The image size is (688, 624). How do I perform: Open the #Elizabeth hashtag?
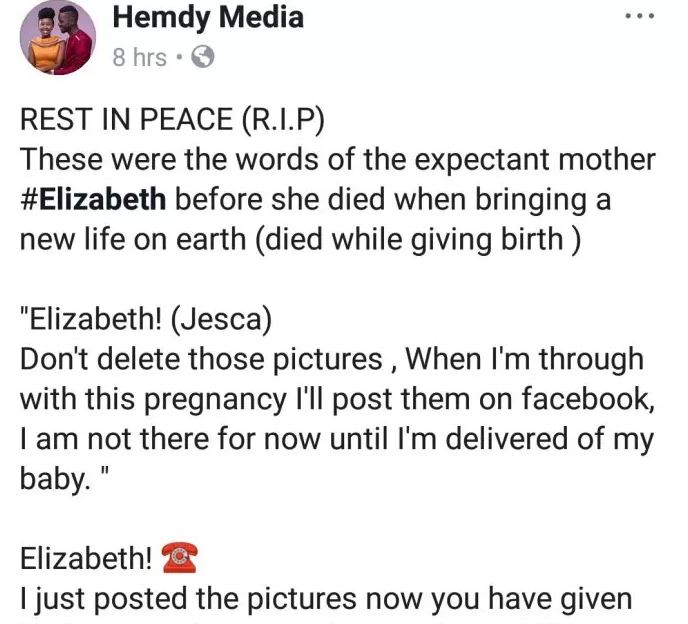(93, 199)
